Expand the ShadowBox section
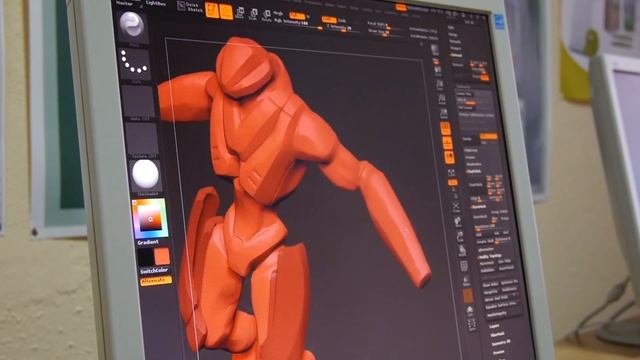Image resolution: width=640 pixels, height=360 pixels. click(x=473, y=164)
